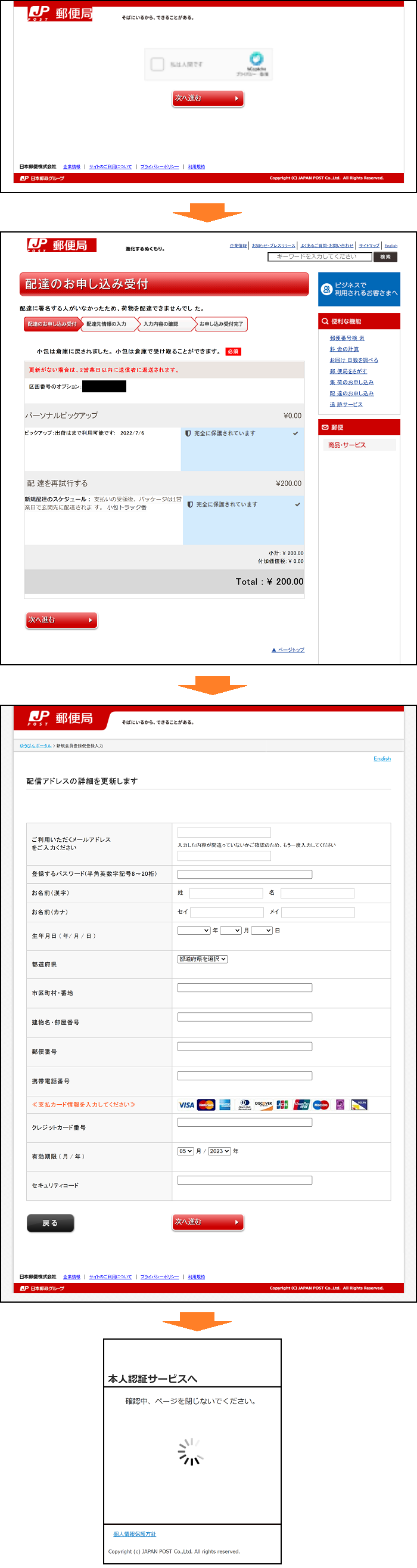Open the expiry year dropdown showing 2023
The image size is (417, 1568).
pyautogui.click(x=219, y=1151)
